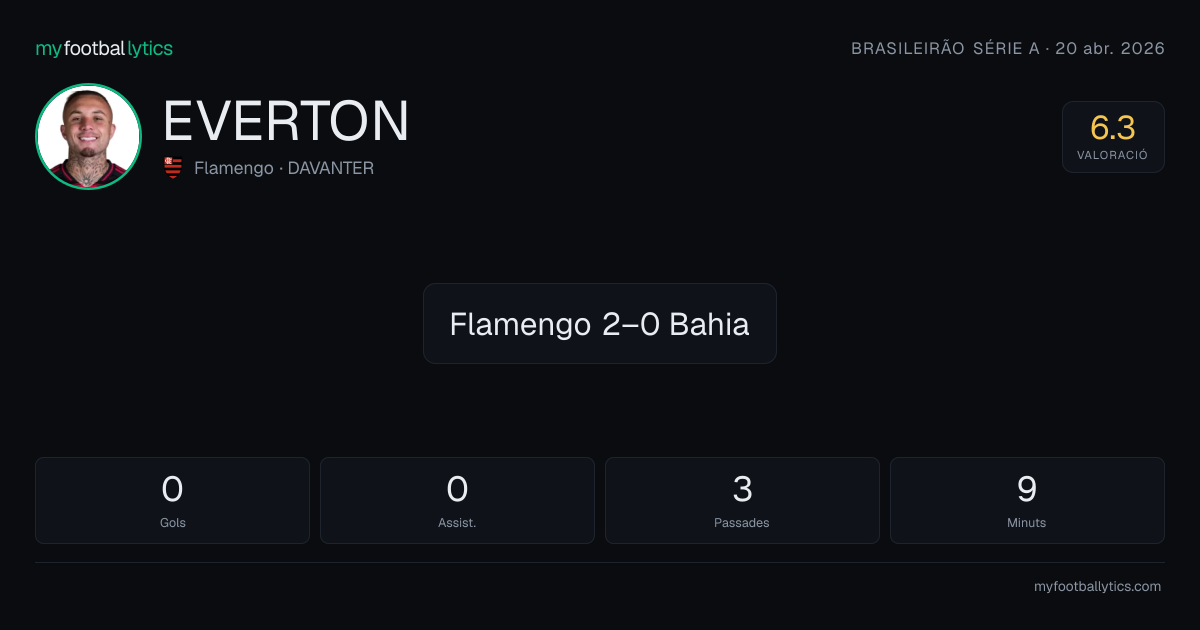Viewport: 1200px width, 630px height.
Task: Click the Brasileirão Série A competition label
Action: [945, 48]
